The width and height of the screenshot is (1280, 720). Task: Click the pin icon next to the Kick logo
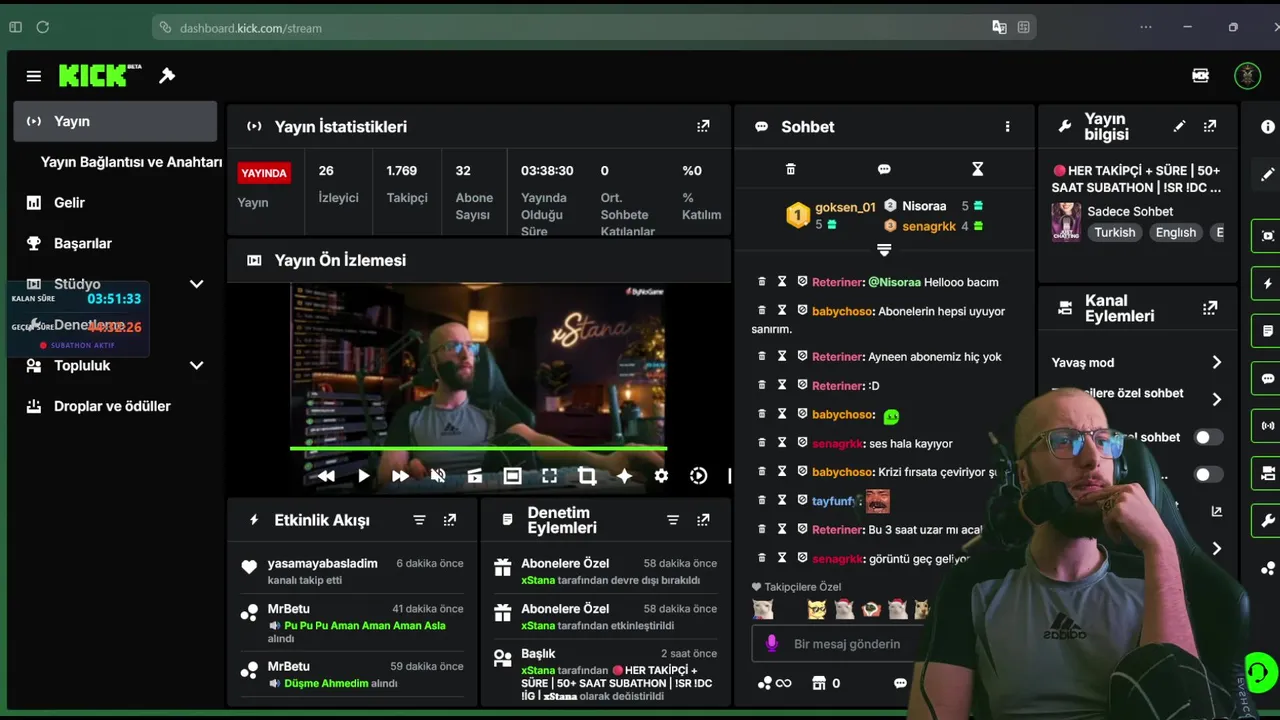click(x=167, y=76)
